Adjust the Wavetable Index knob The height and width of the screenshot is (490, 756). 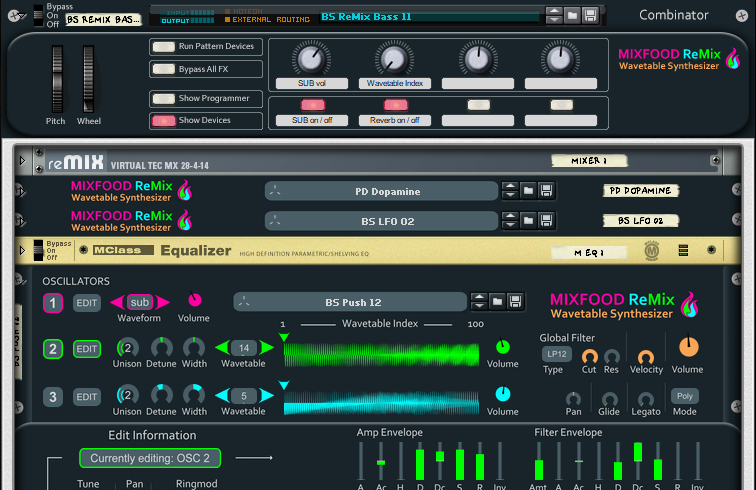[394, 59]
